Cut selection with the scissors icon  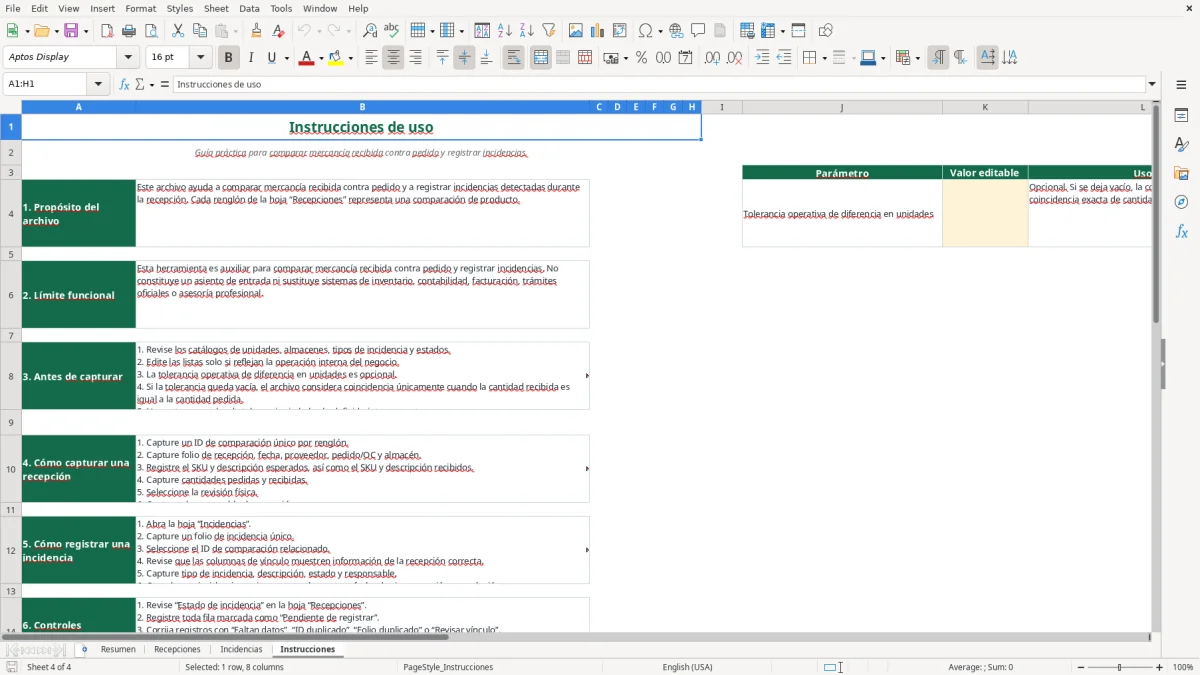tap(178, 31)
